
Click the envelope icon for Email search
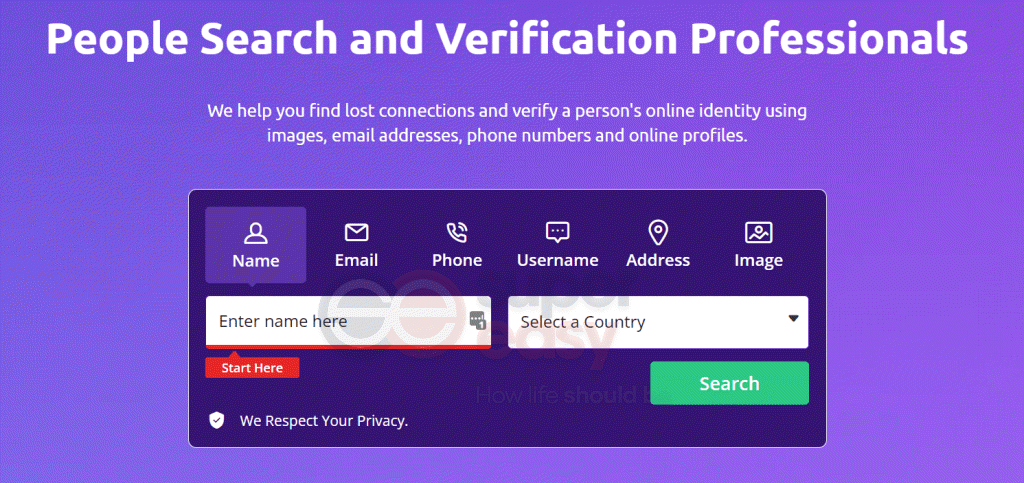pyautogui.click(x=357, y=232)
